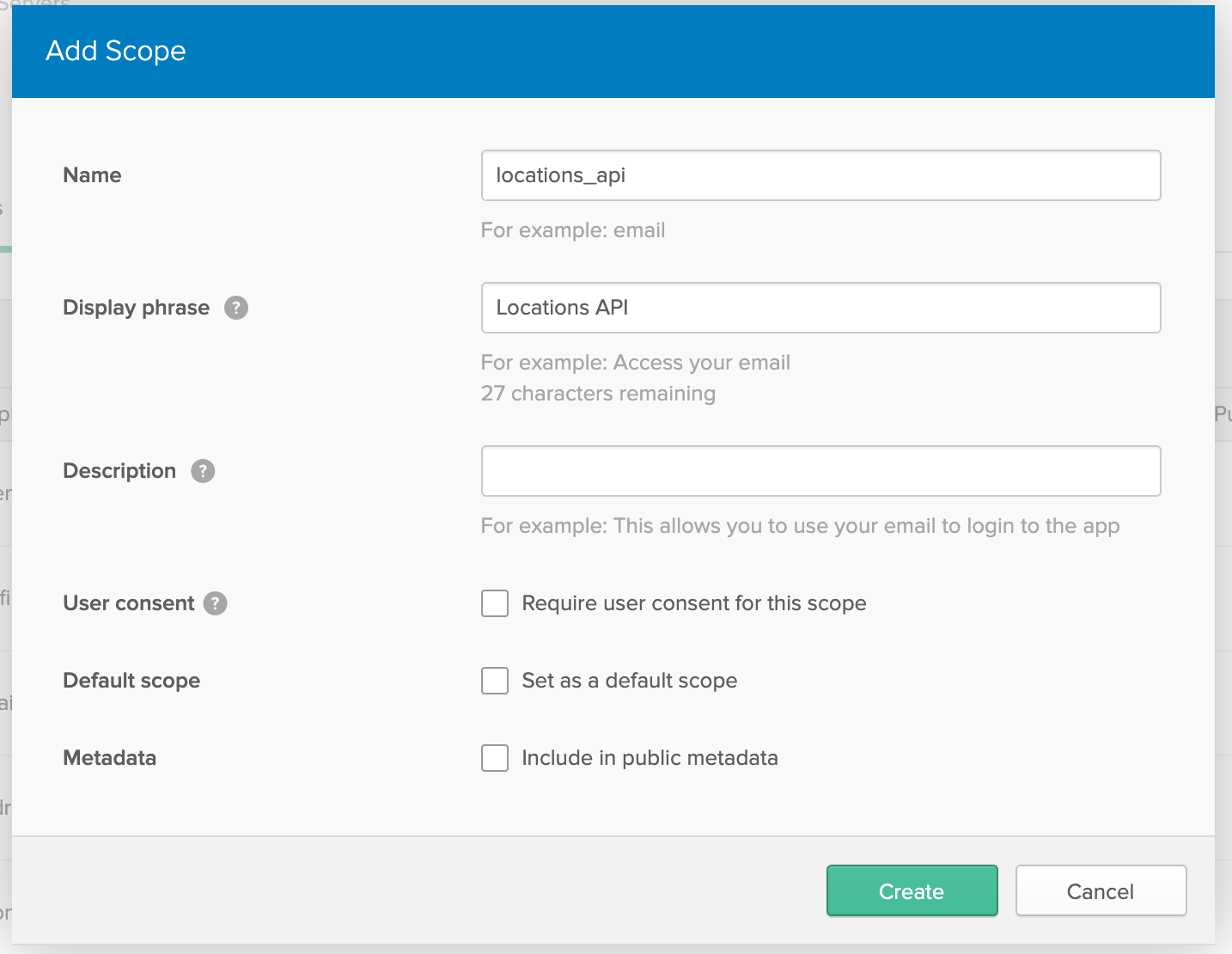Open the Display phrase help tooltip
The width and height of the screenshot is (1232, 954).
(237, 307)
